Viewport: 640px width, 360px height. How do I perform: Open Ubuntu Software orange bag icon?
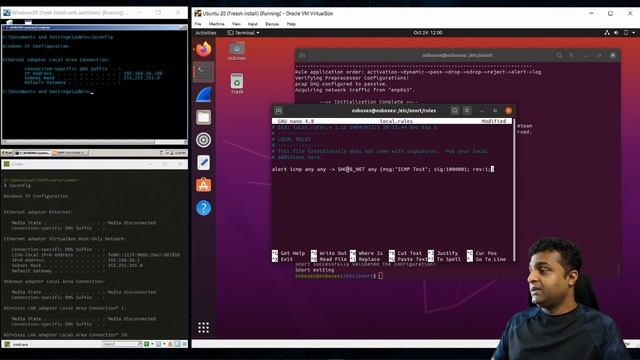tap(203, 185)
